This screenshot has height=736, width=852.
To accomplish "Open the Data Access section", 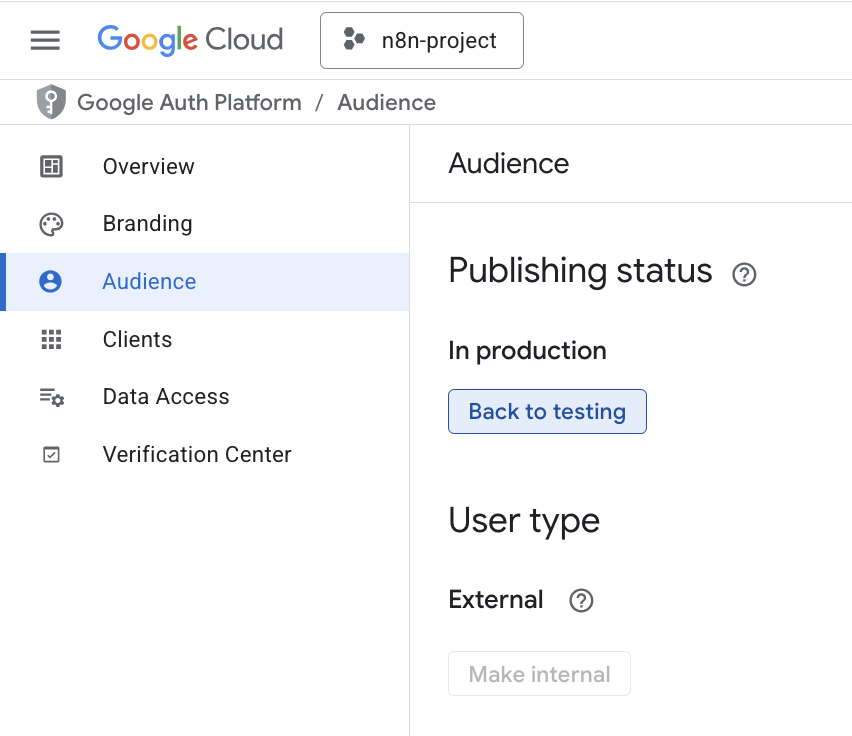I will pyautogui.click(x=166, y=397).
